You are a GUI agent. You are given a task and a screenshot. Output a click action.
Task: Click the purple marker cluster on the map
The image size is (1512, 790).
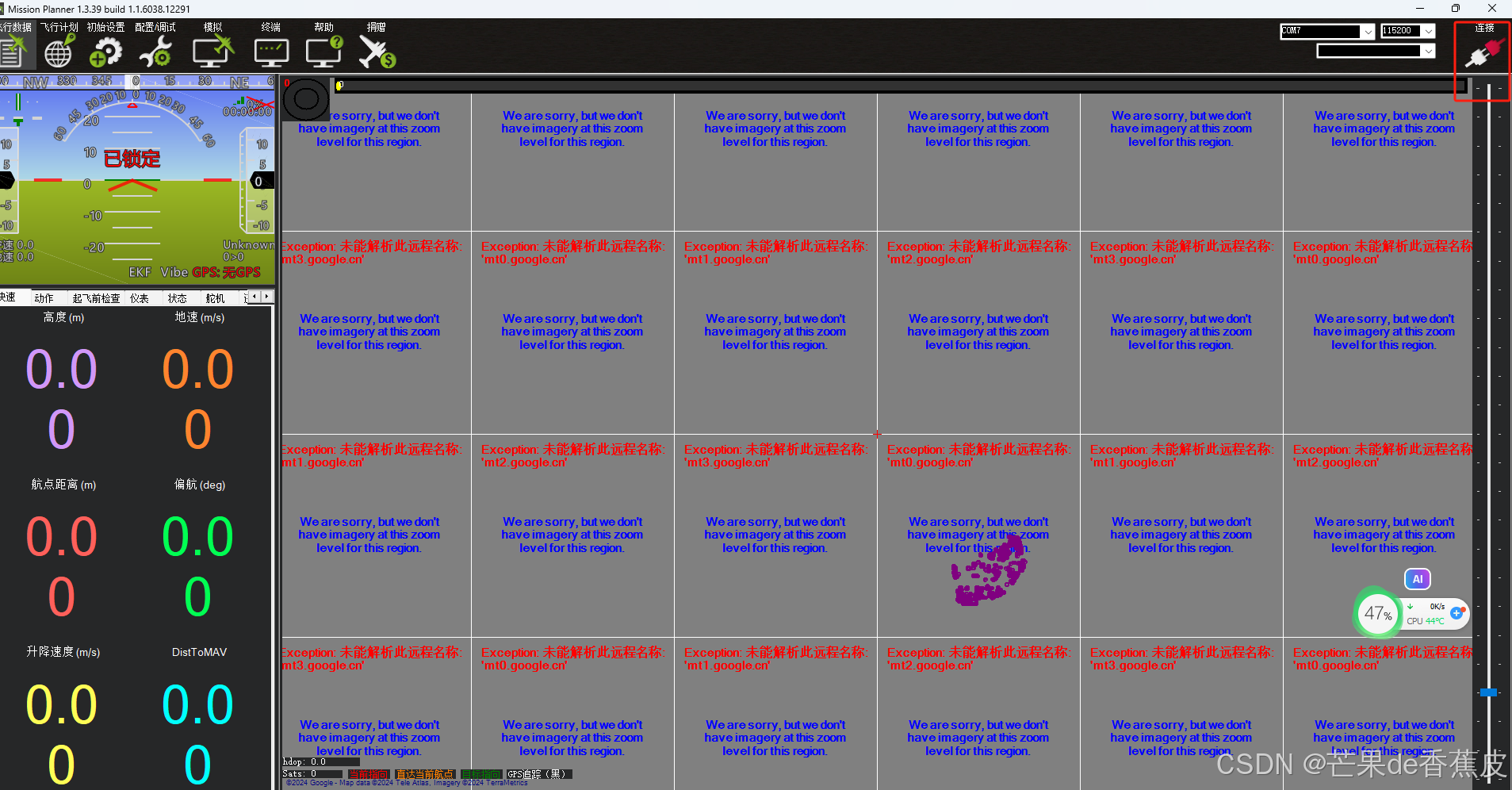989,571
